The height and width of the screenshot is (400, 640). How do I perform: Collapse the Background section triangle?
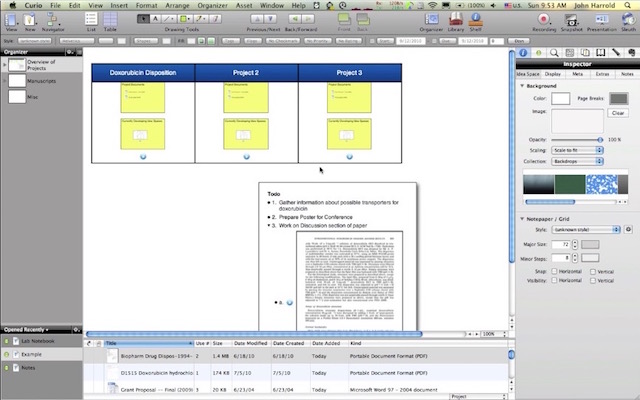tap(522, 86)
